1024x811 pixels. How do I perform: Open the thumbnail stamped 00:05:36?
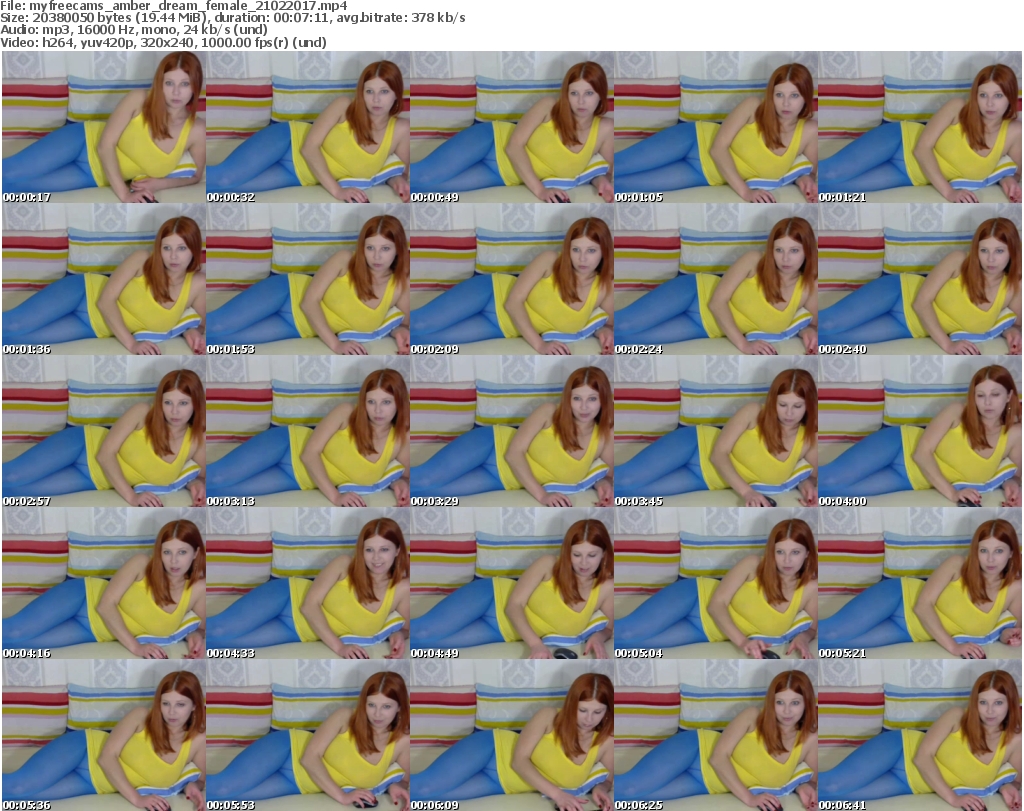(x=104, y=735)
